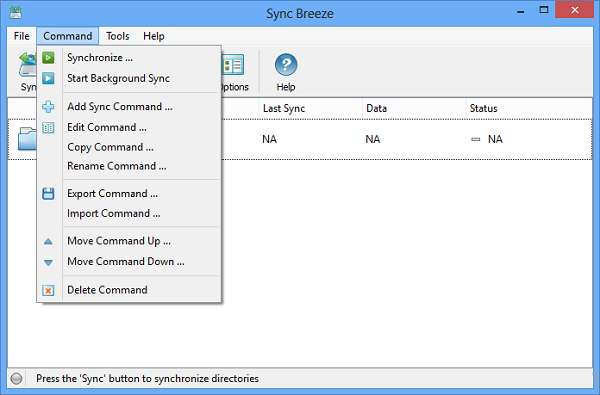Close the Sync Breeze window
Image resolution: width=600 pixels, height=395 pixels.
point(574,10)
